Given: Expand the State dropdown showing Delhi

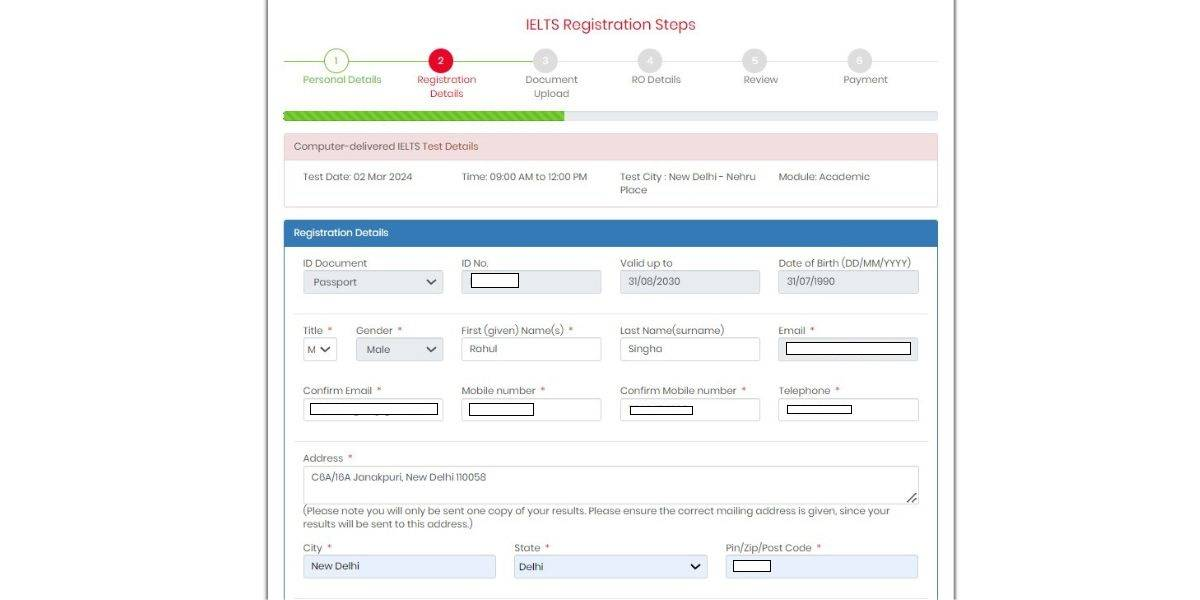Looking at the screenshot, I should coord(610,566).
